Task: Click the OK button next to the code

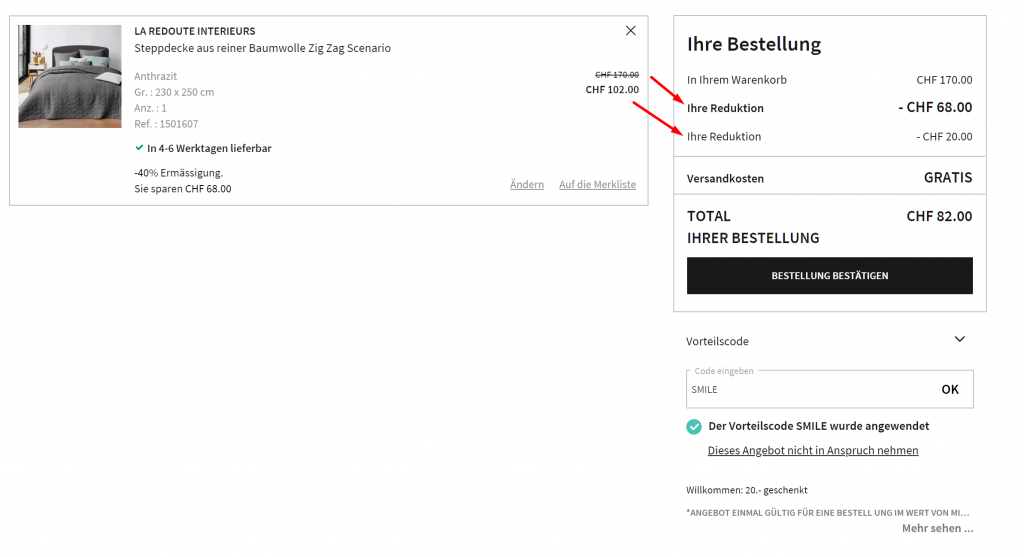Action: point(950,390)
